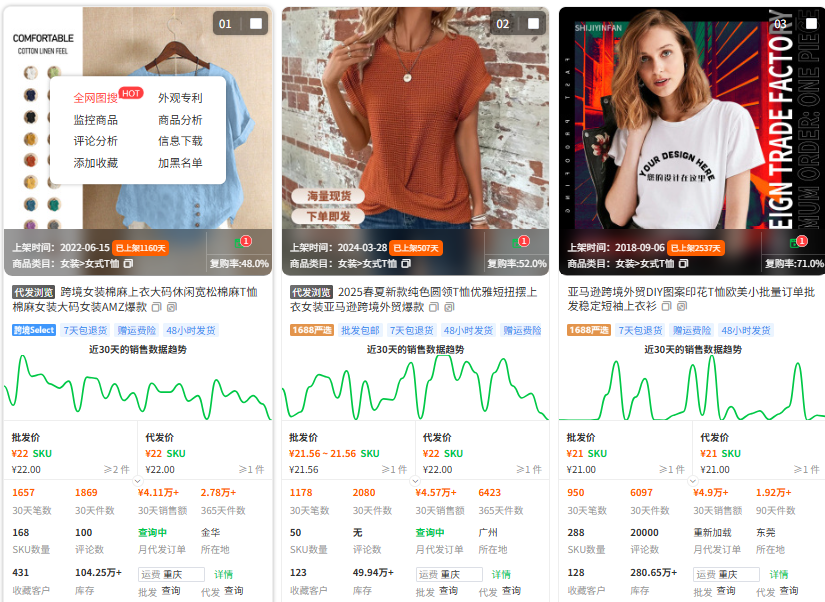The height and width of the screenshot is (602, 825).
Task: Open dropship SKU link for product 03
Action: tap(731, 454)
